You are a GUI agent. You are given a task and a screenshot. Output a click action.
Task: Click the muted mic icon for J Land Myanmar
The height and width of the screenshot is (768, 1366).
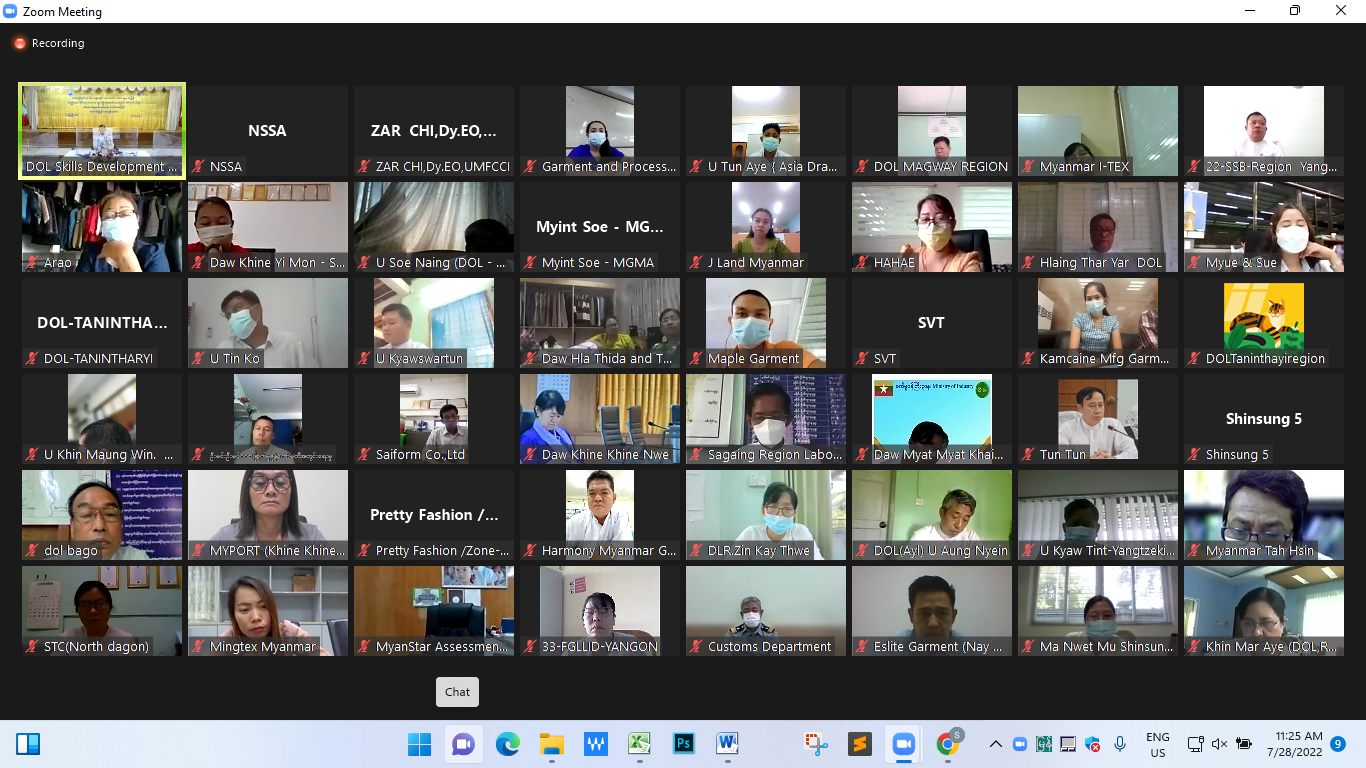(697, 263)
